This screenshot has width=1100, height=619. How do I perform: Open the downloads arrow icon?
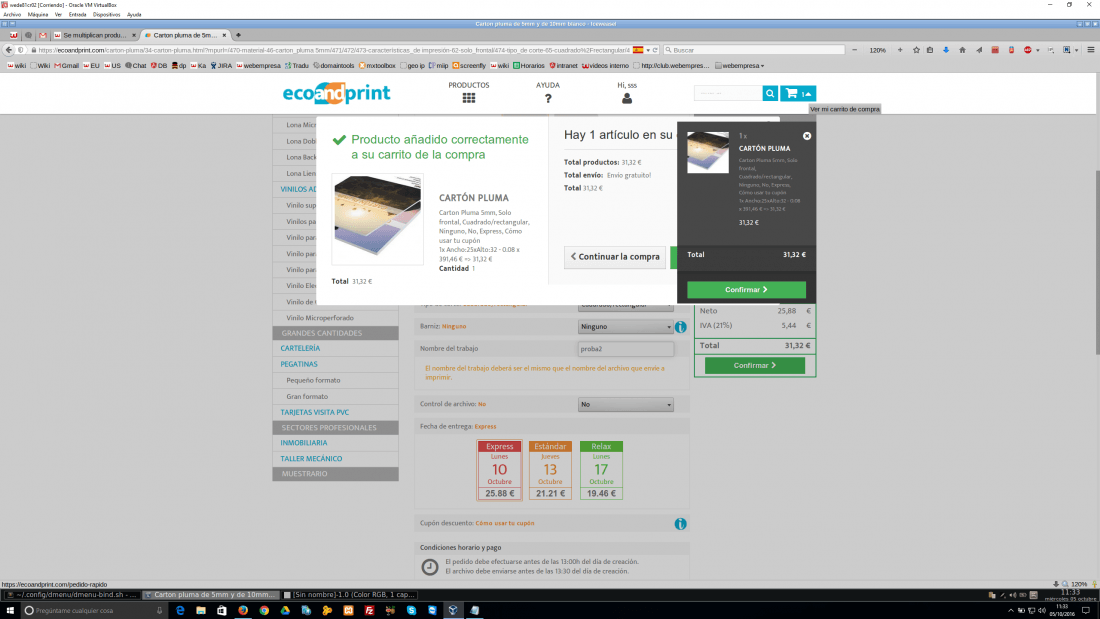coord(946,50)
